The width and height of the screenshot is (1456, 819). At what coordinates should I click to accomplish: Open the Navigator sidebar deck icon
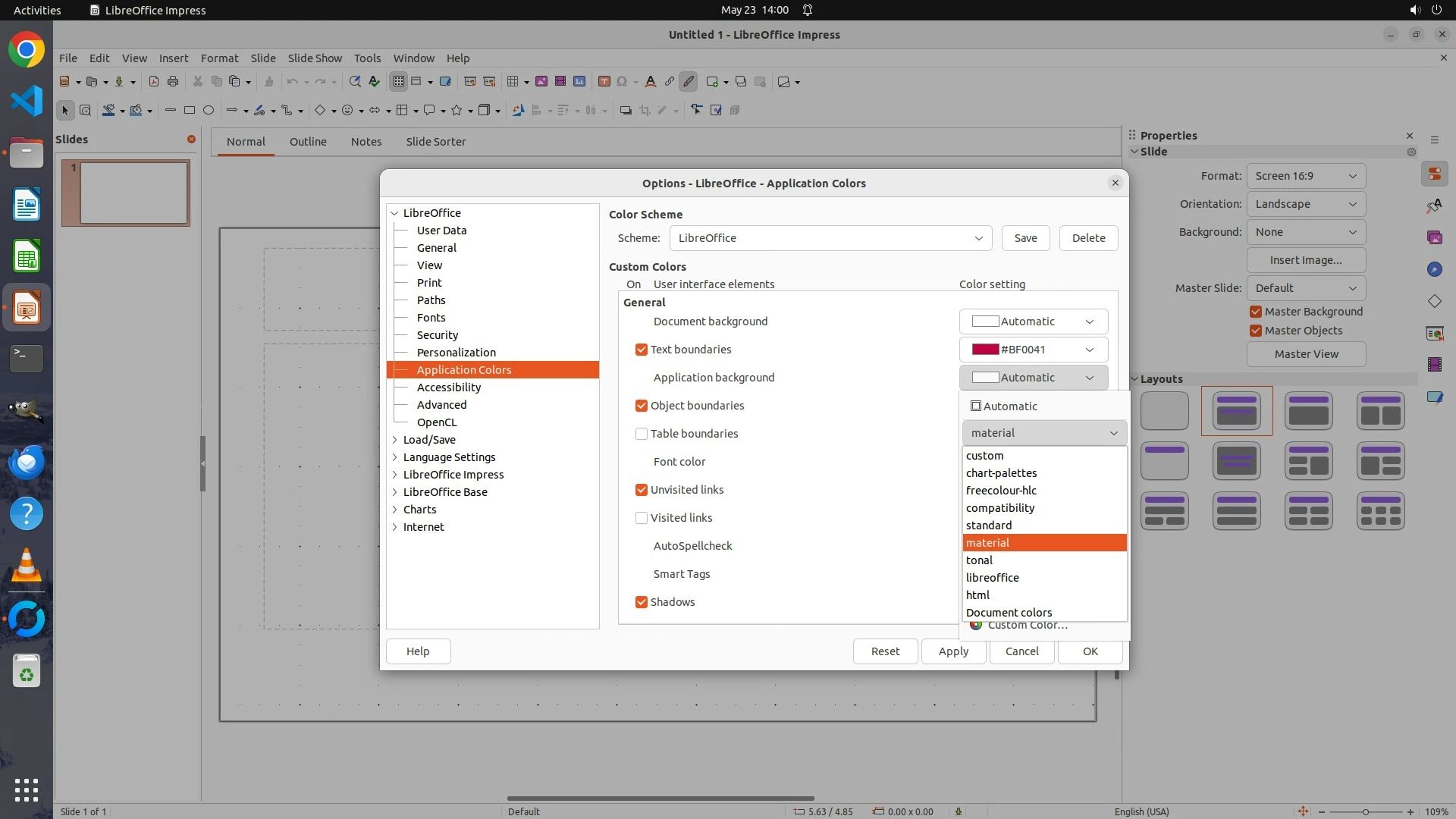(1434, 269)
